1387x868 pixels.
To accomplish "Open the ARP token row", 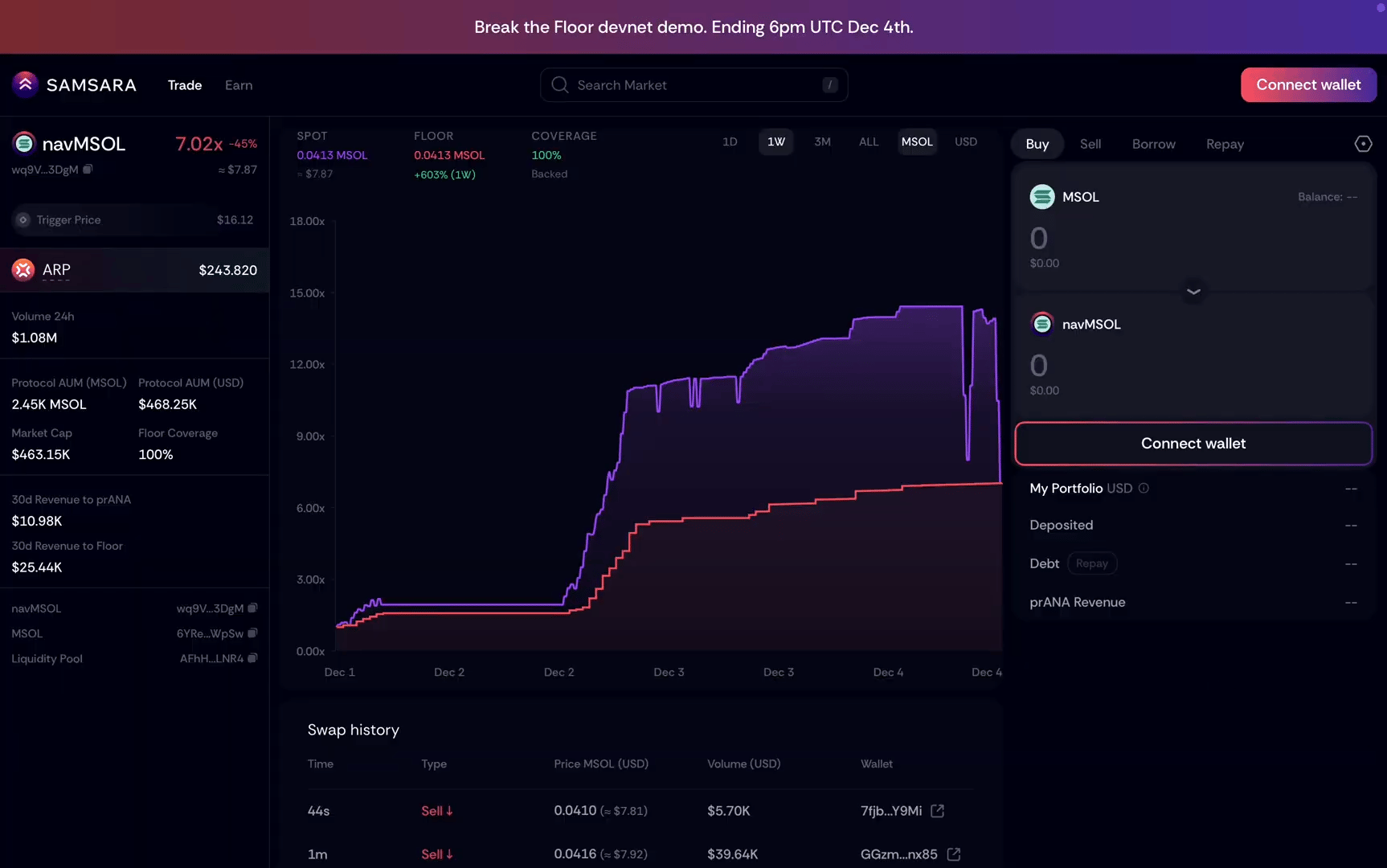I will (134, 270).
